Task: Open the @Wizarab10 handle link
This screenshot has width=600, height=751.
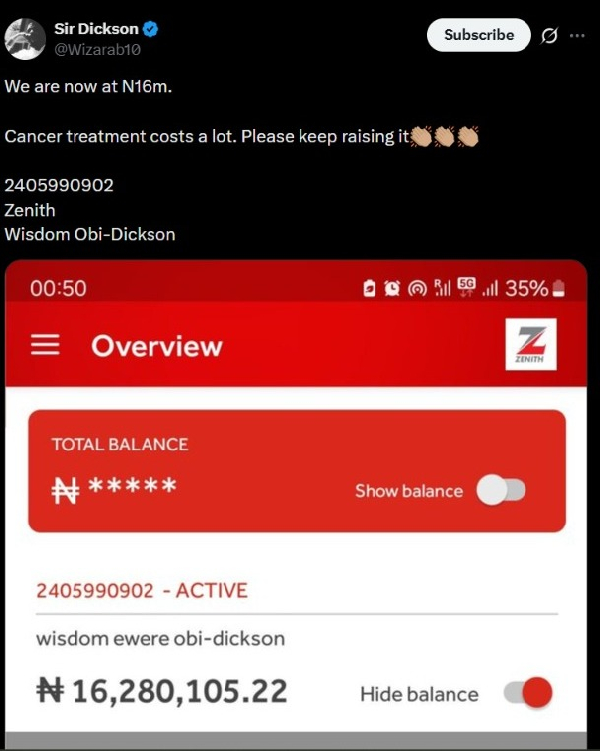Action: click(98, 50)
